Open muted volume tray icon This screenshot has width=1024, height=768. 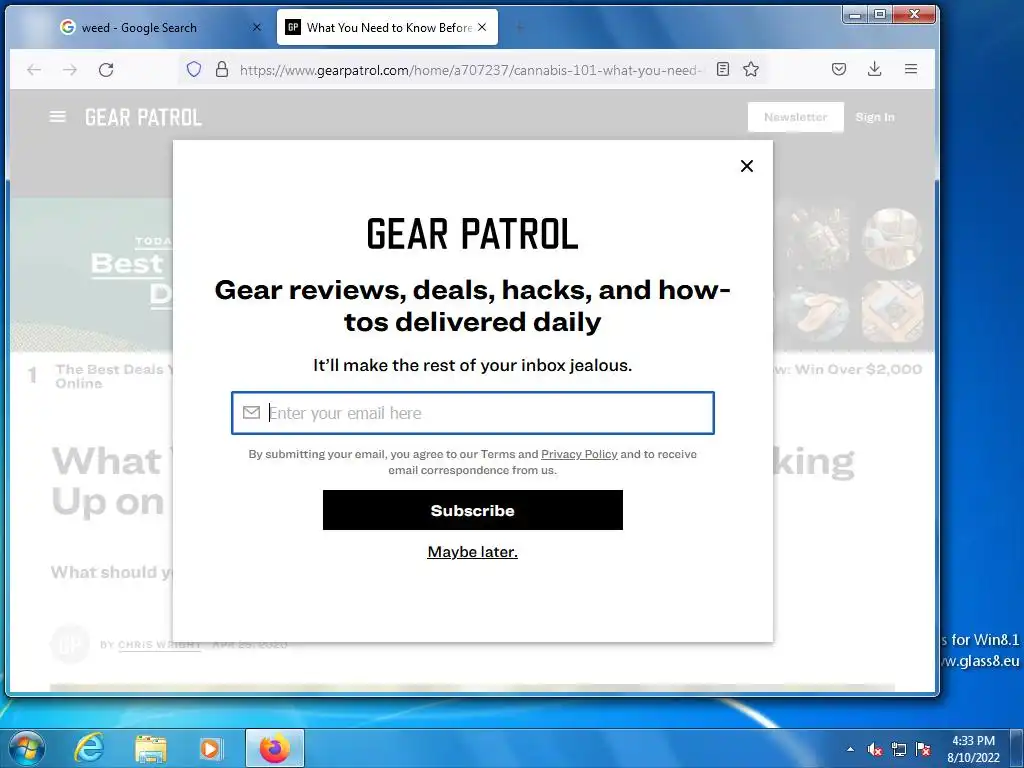(x=875, y=749)
